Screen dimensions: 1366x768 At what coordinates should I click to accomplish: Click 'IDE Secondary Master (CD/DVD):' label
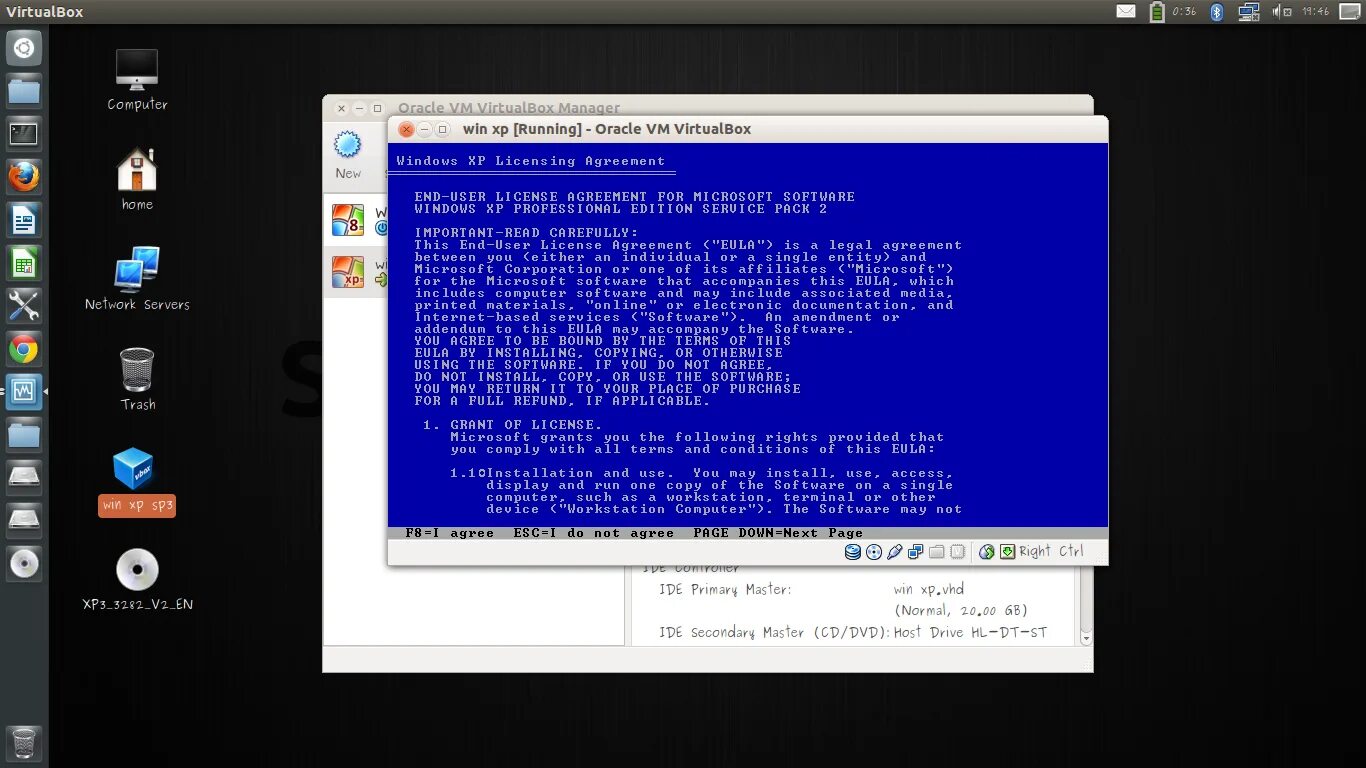tap(774, 632)
